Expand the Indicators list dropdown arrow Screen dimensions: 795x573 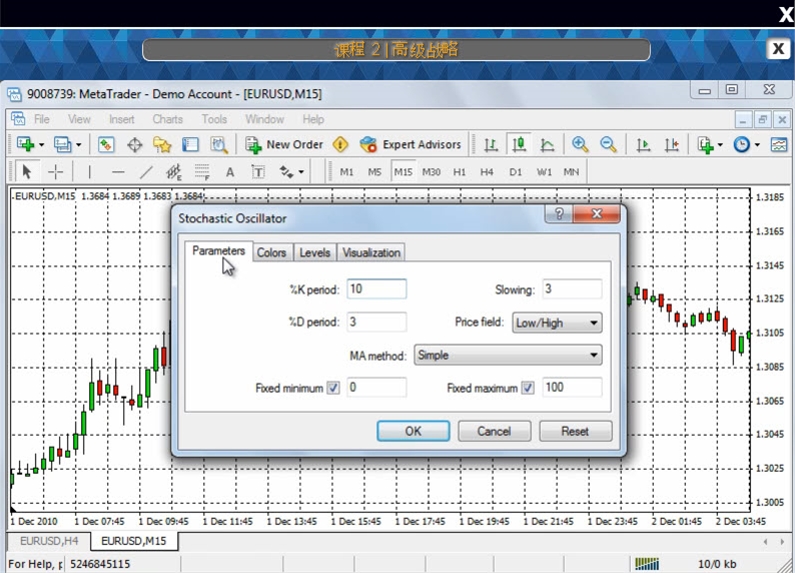(x=720, y=145)
